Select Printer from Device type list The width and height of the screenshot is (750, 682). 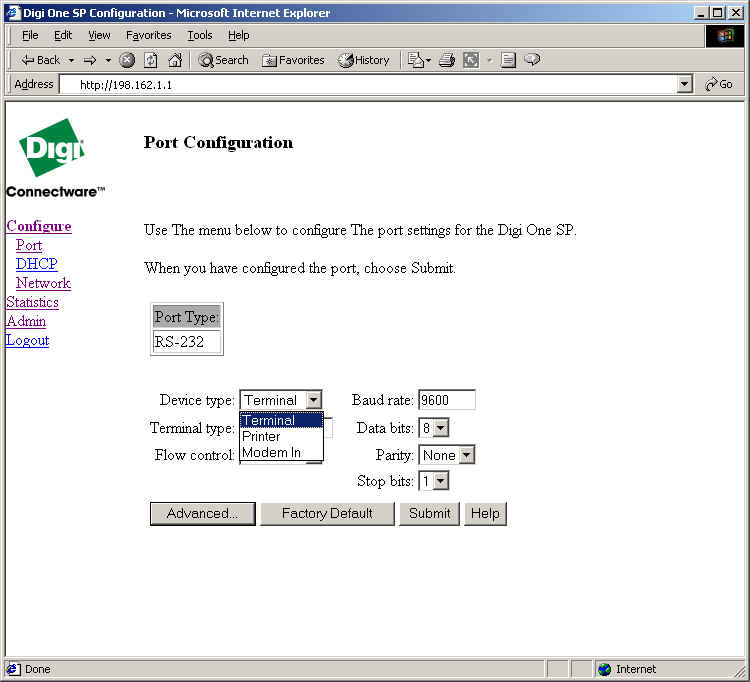click(x=262, y=436)
